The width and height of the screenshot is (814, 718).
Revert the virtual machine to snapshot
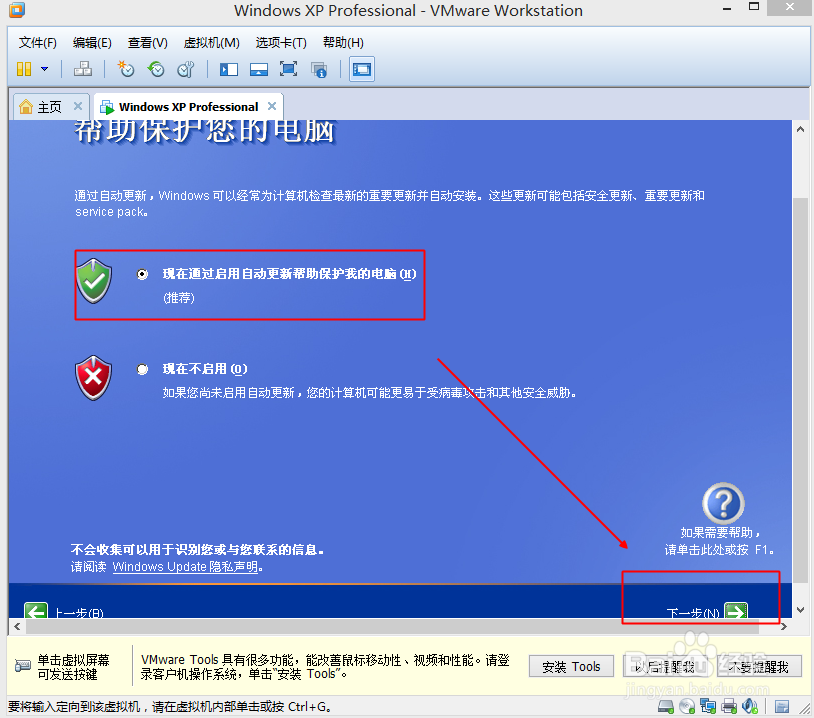pyautogui.click(x=156, y=69)
